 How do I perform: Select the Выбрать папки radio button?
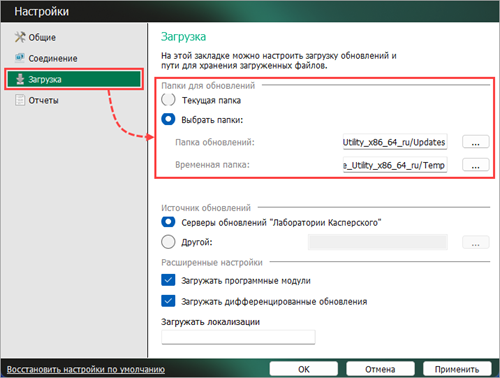coord(168,119)
